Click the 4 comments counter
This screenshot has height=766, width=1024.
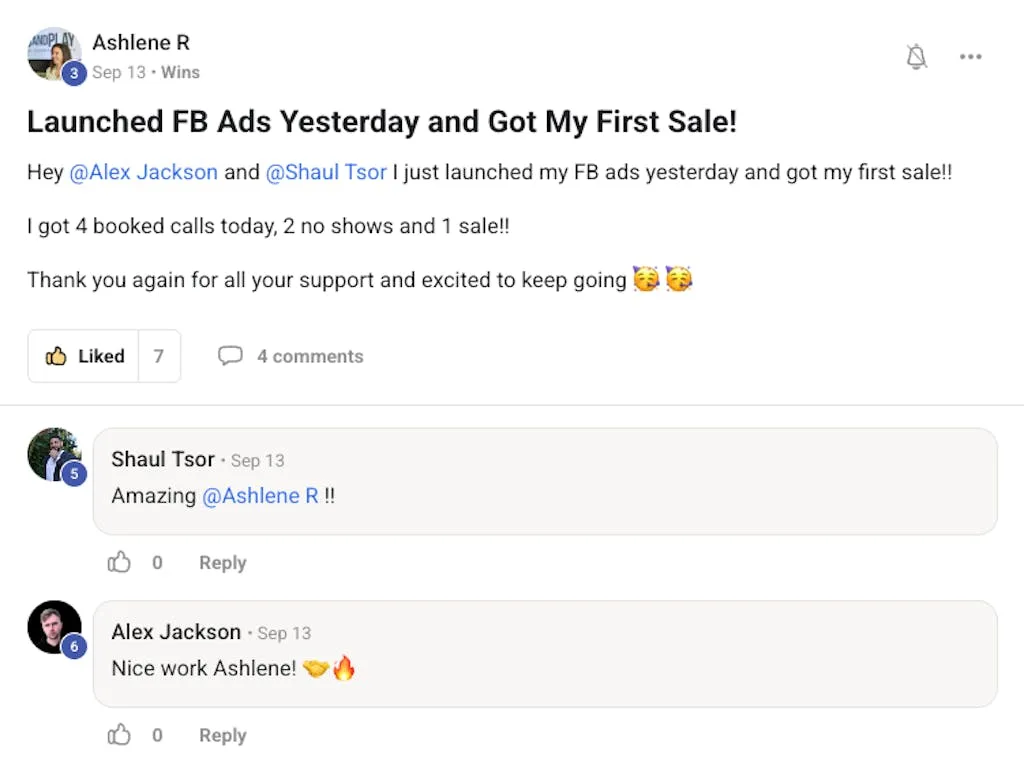pyautogui.click(x=310, y=356)
